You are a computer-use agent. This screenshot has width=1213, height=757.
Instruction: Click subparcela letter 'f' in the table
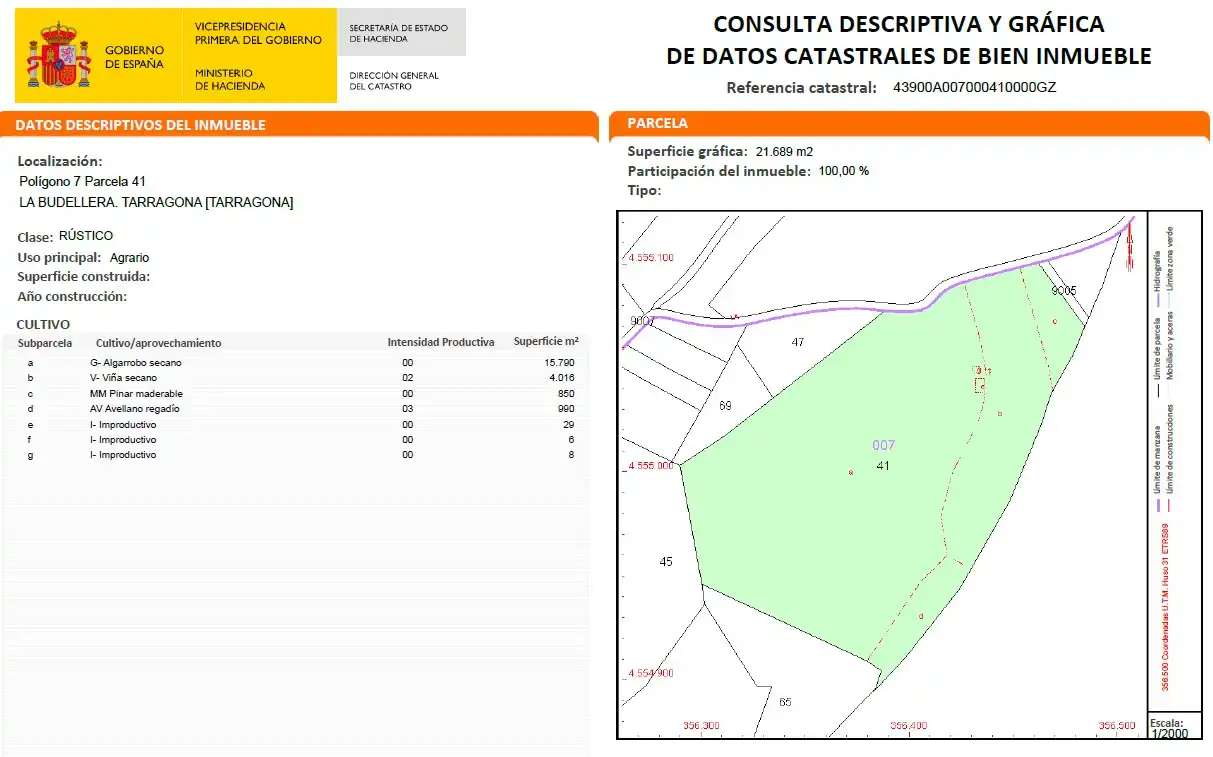(x=30, y=440)
